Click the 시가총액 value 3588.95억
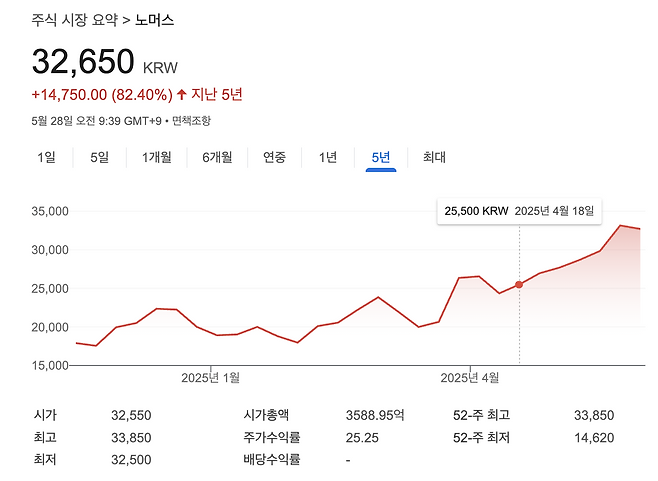The image size is (658, 481). [377, 415]
